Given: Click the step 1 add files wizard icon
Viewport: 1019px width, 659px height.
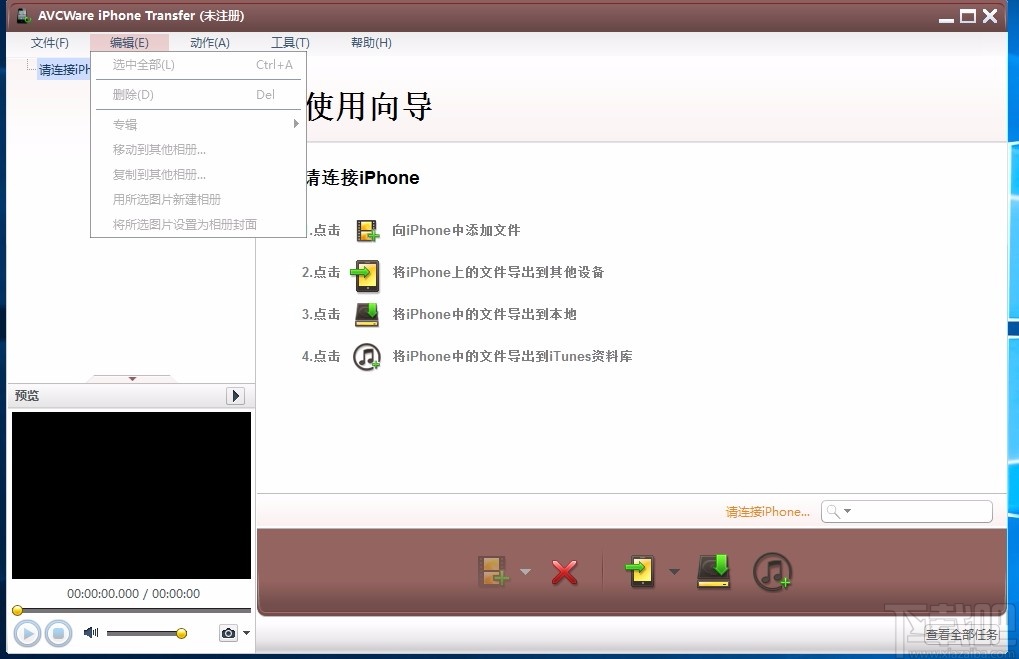Looking at the screenshot, I should (x=367, y=229).
